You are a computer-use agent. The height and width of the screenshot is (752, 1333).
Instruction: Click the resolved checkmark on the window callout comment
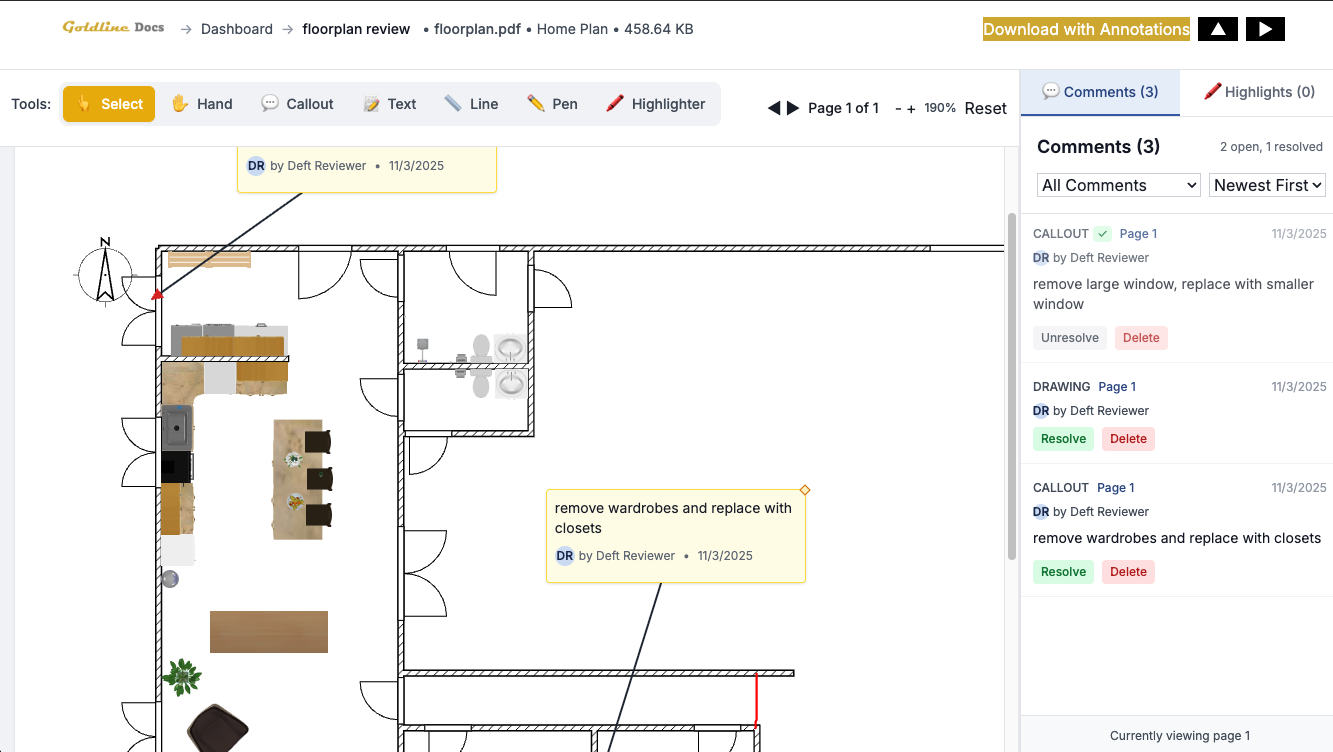1101,232
